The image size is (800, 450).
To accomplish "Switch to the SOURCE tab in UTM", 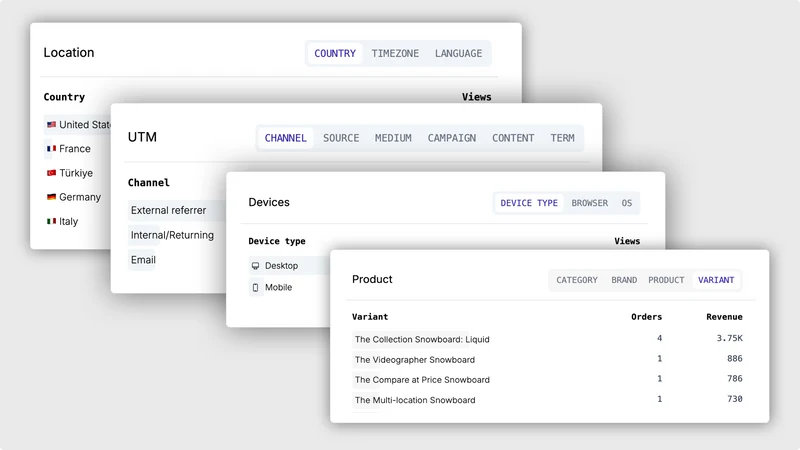I will (341, 138).
